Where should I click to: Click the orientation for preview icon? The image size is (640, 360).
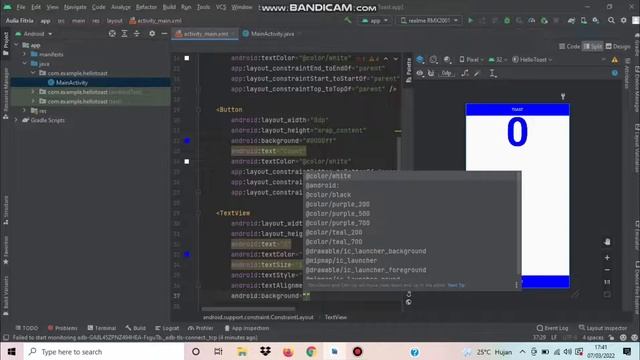(x=433, y=60)
